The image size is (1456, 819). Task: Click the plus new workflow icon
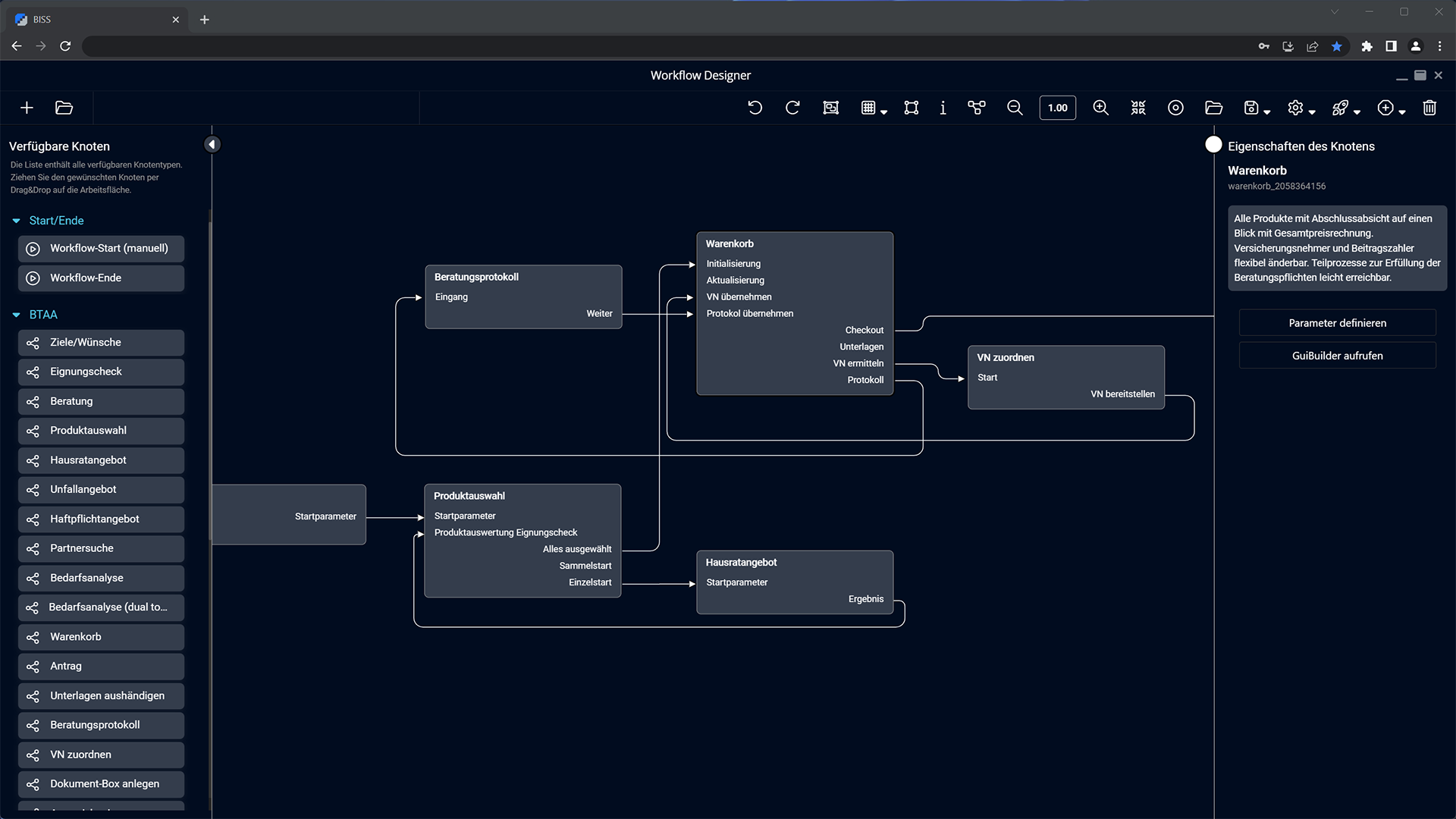(x=27, y=108)
